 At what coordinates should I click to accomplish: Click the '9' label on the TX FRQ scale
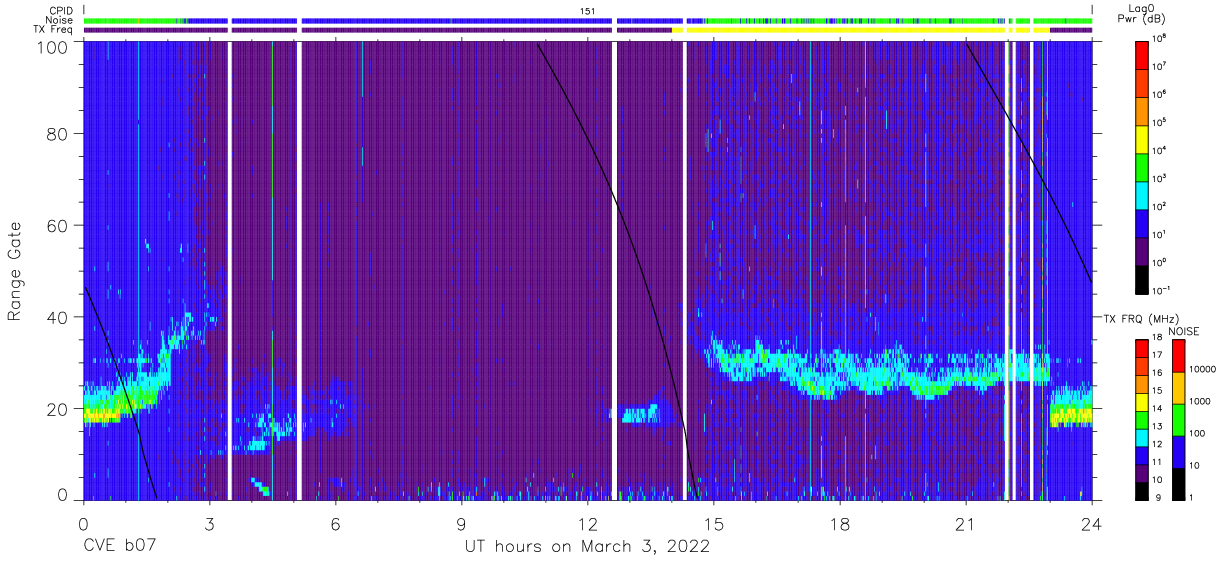click(1158, 497)
